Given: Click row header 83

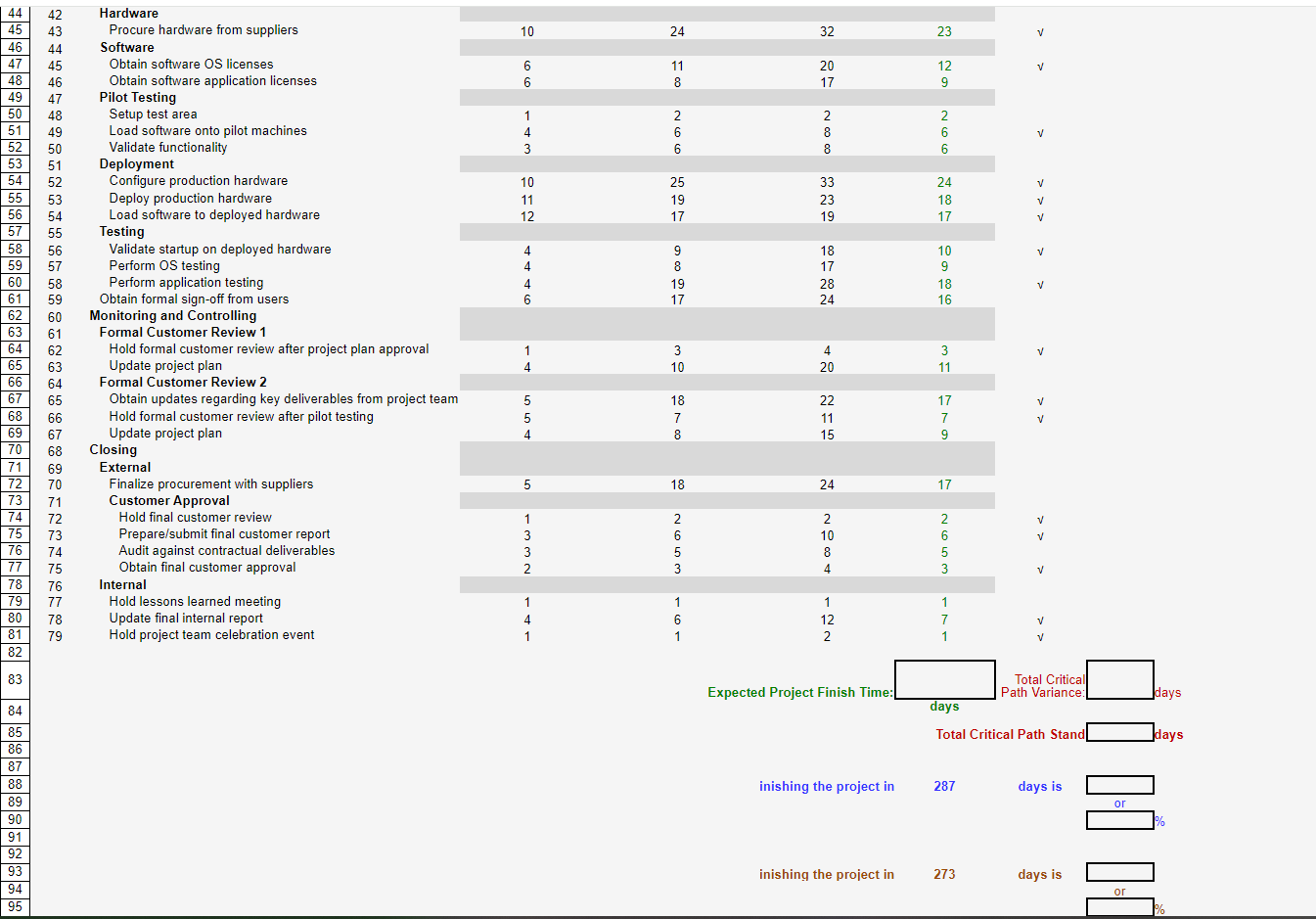Looking at the screenshot, I should 14,679.
